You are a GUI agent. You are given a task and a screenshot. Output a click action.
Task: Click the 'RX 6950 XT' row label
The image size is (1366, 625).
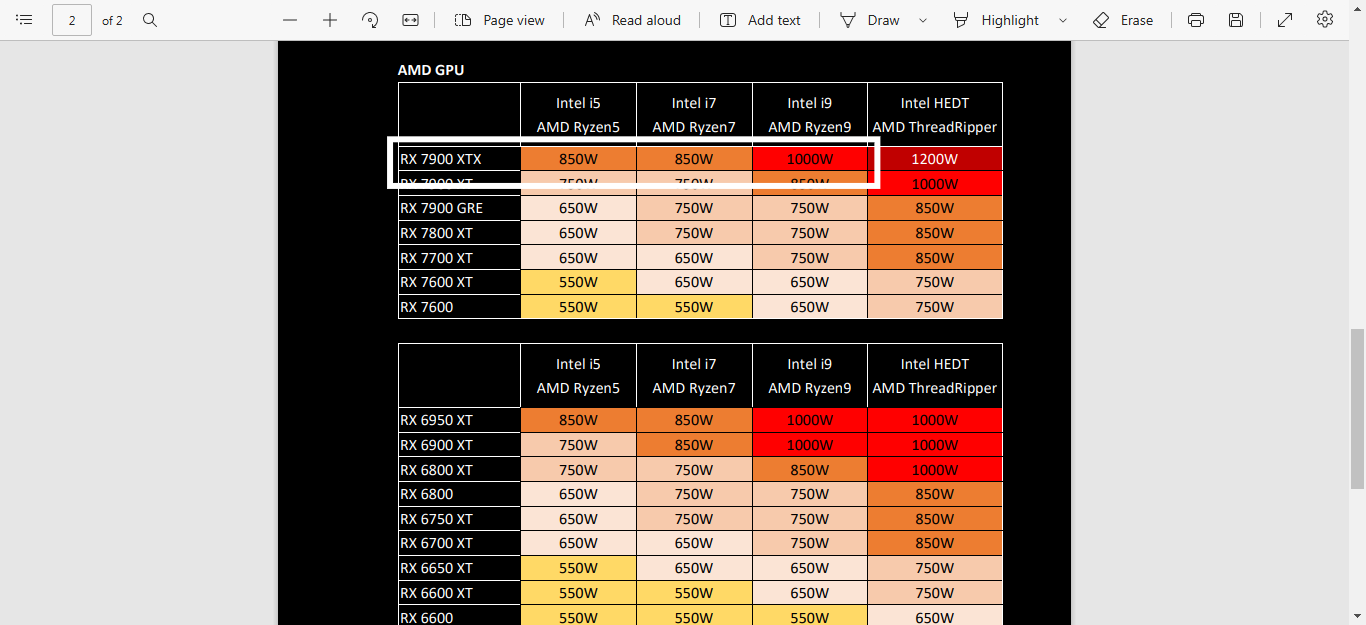tap(437, 420)
